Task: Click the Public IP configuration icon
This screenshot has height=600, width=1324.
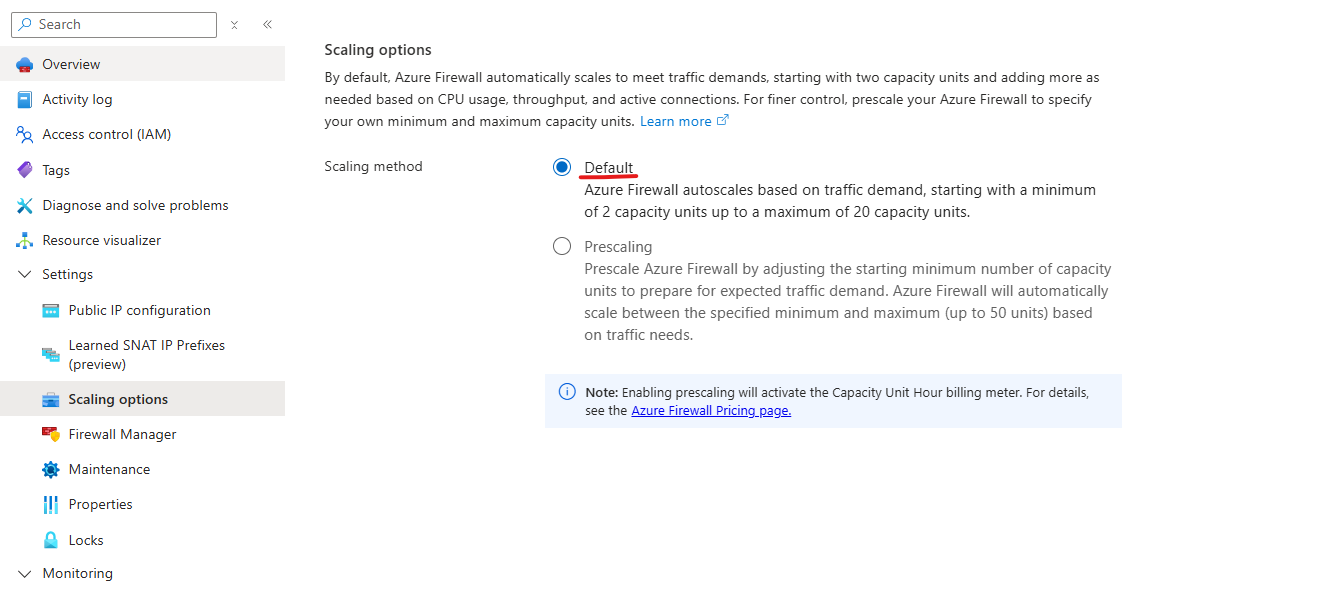Action: pos(51,311)
